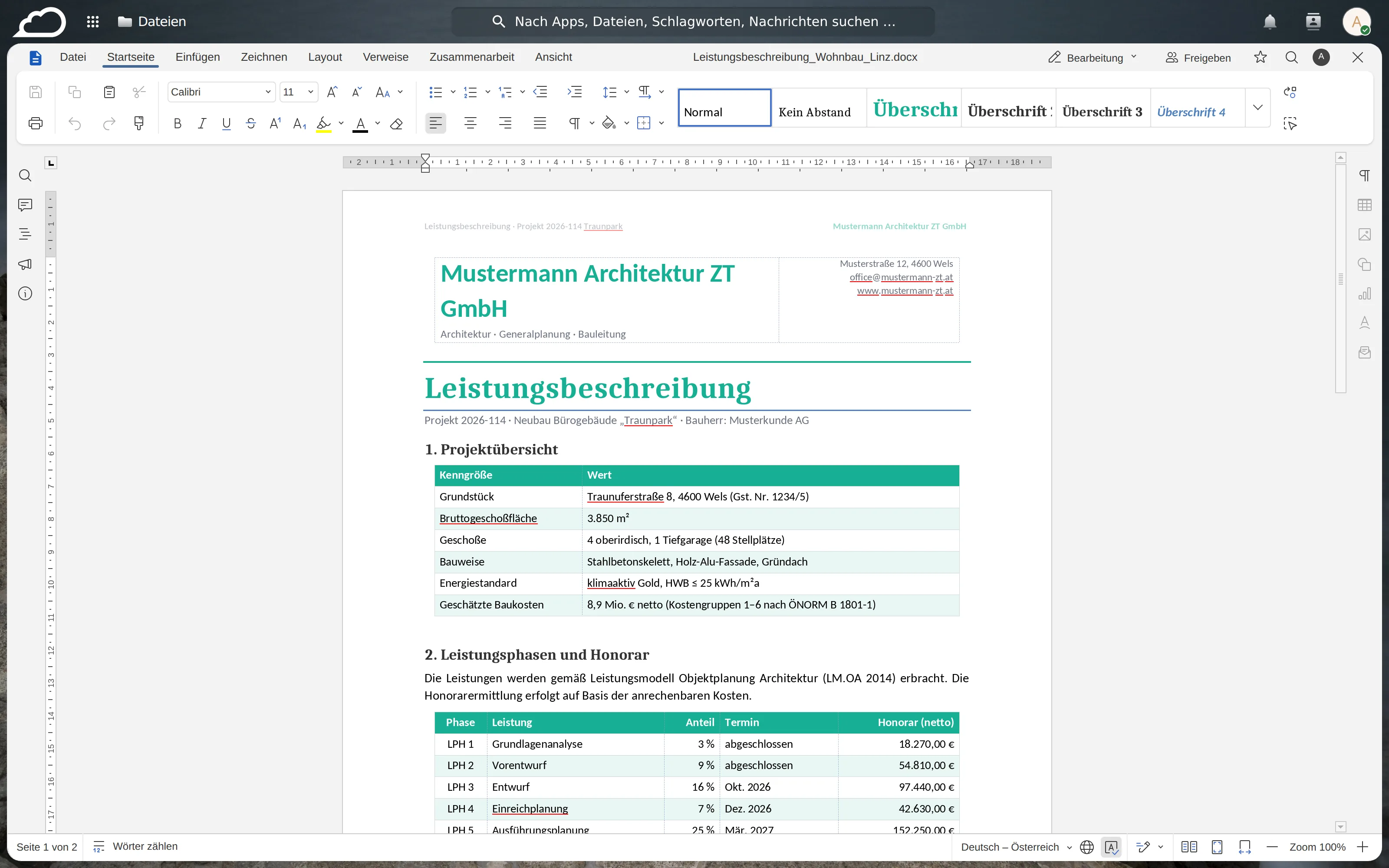Mark document as favorite star

[1261, 57]
